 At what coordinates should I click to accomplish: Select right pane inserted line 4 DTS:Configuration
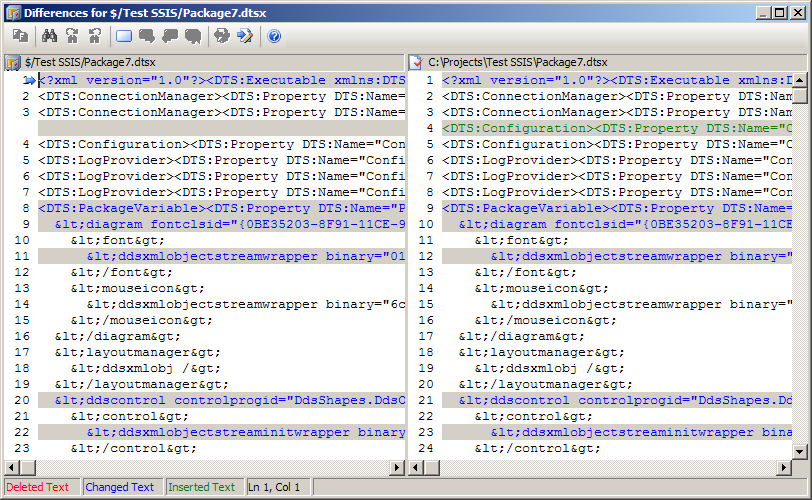click(617, 128)
